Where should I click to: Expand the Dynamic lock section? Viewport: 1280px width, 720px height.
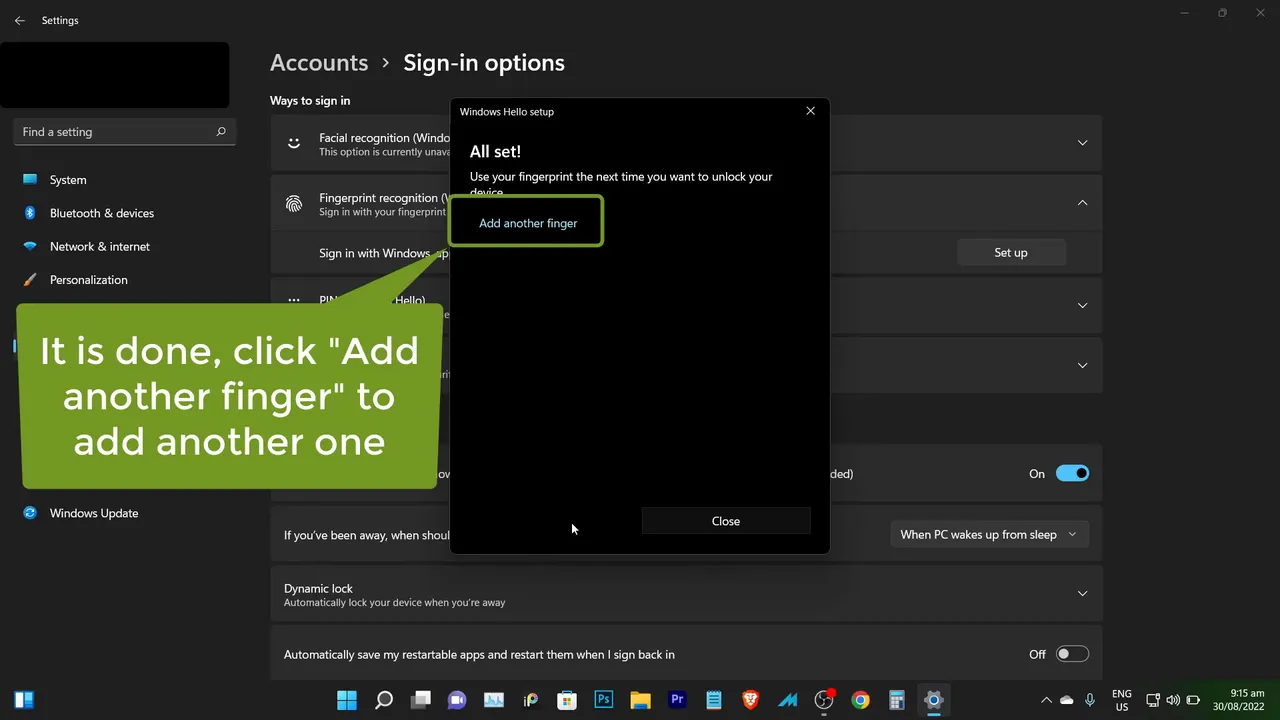click(1082, 593)
